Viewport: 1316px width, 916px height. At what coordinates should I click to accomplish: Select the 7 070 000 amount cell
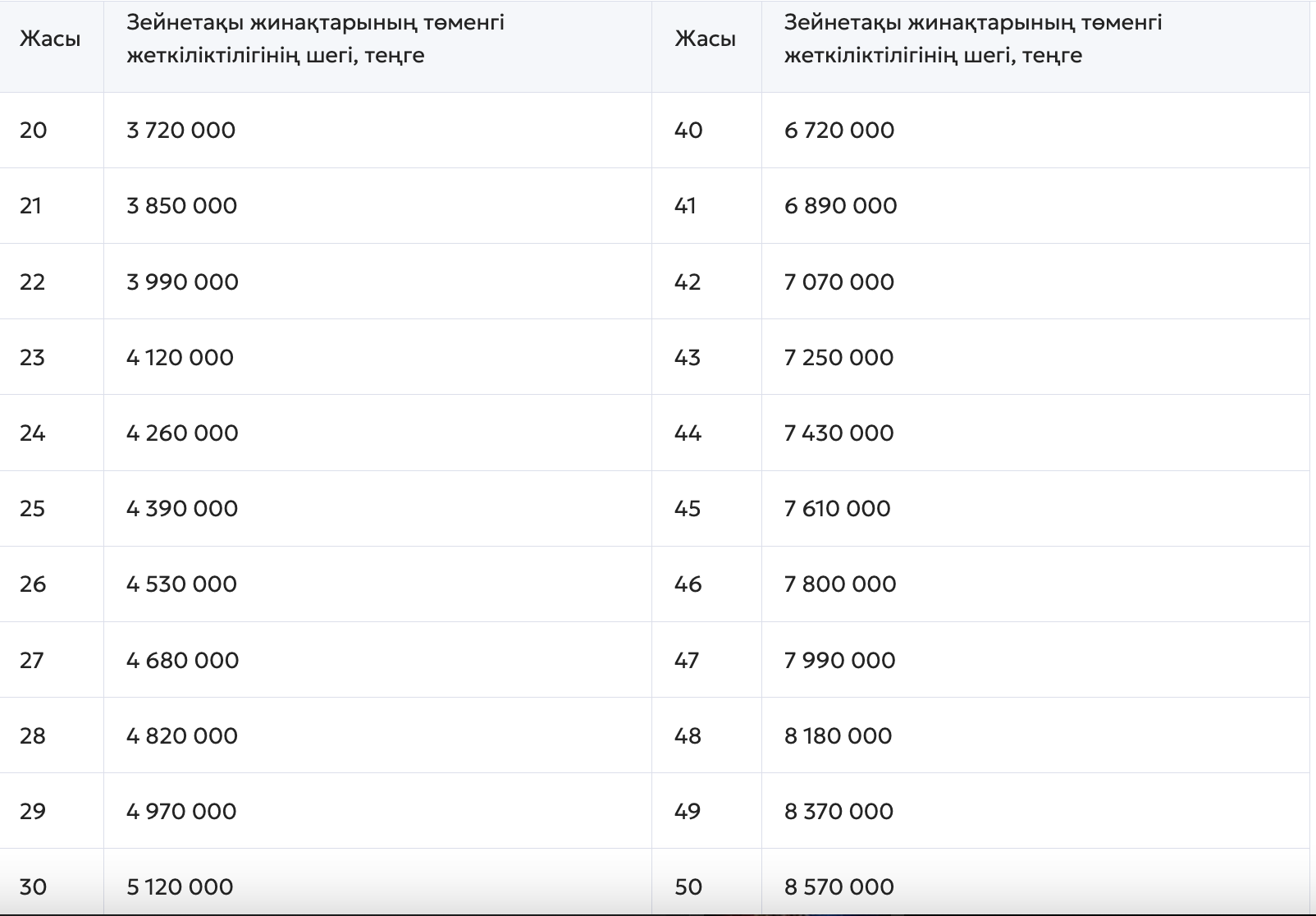[x=838, y=282]
